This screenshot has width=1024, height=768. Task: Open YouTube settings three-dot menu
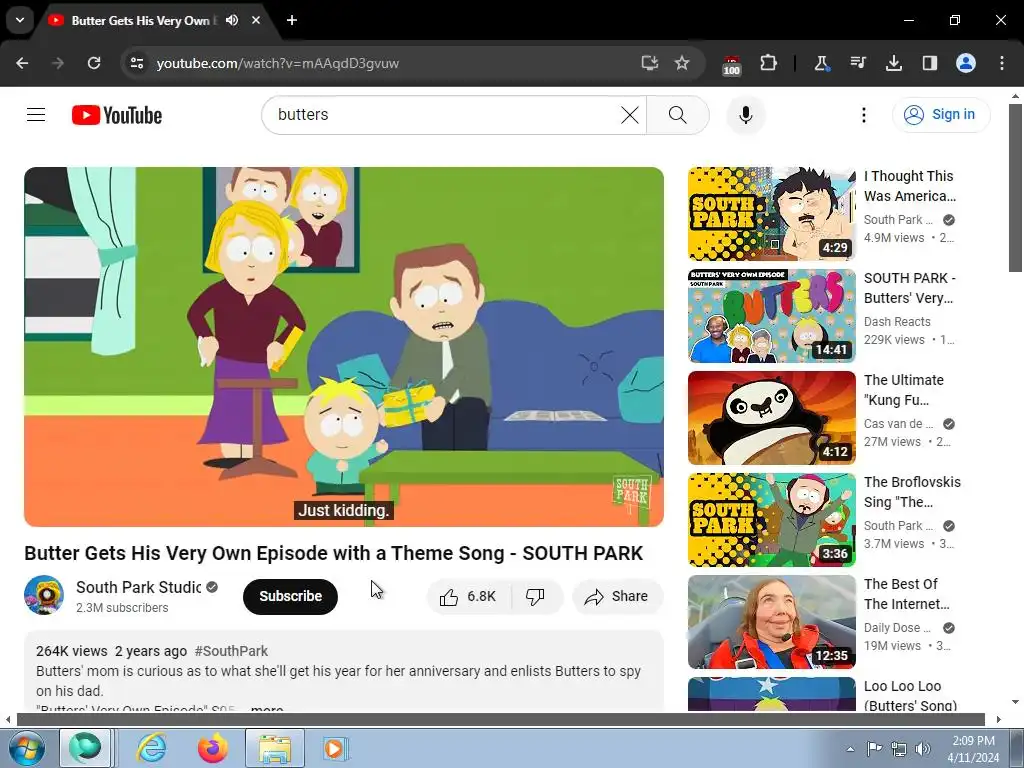click(x=863, y=115)
